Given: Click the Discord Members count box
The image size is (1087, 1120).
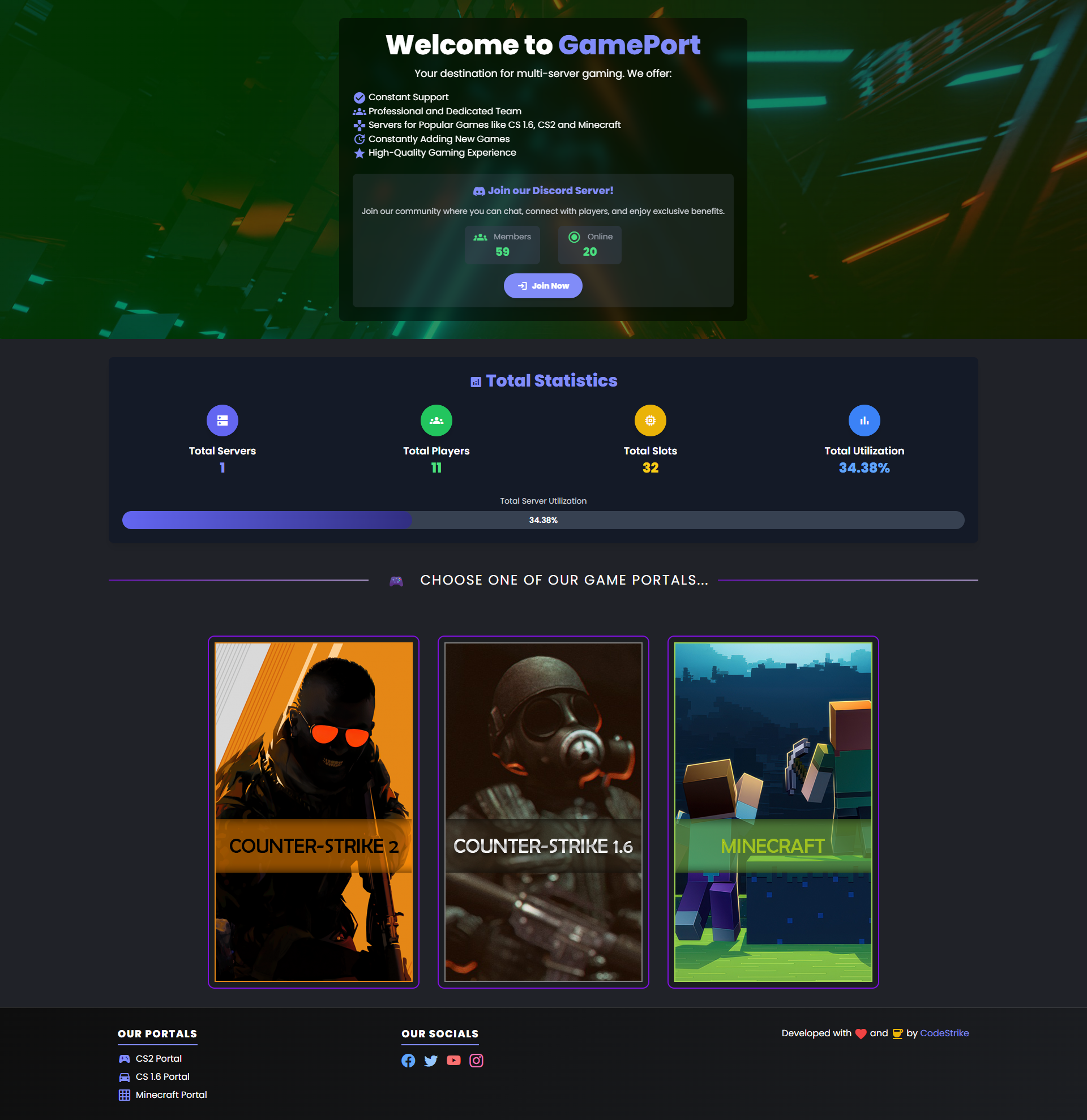Looking at the screenshot, I should click(502, 244).
